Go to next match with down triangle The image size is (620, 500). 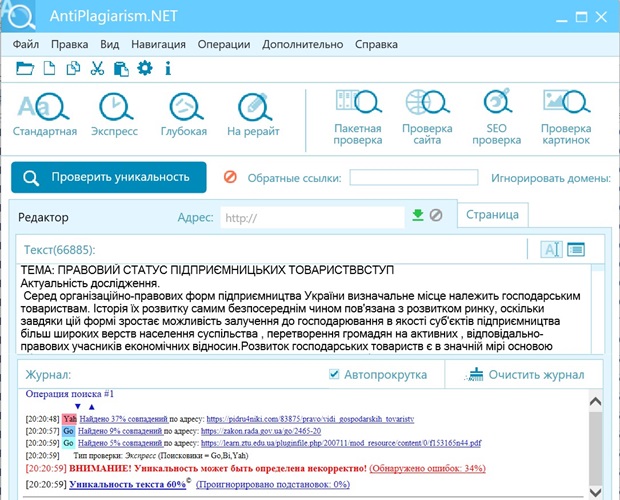click(x=78, y=406)
